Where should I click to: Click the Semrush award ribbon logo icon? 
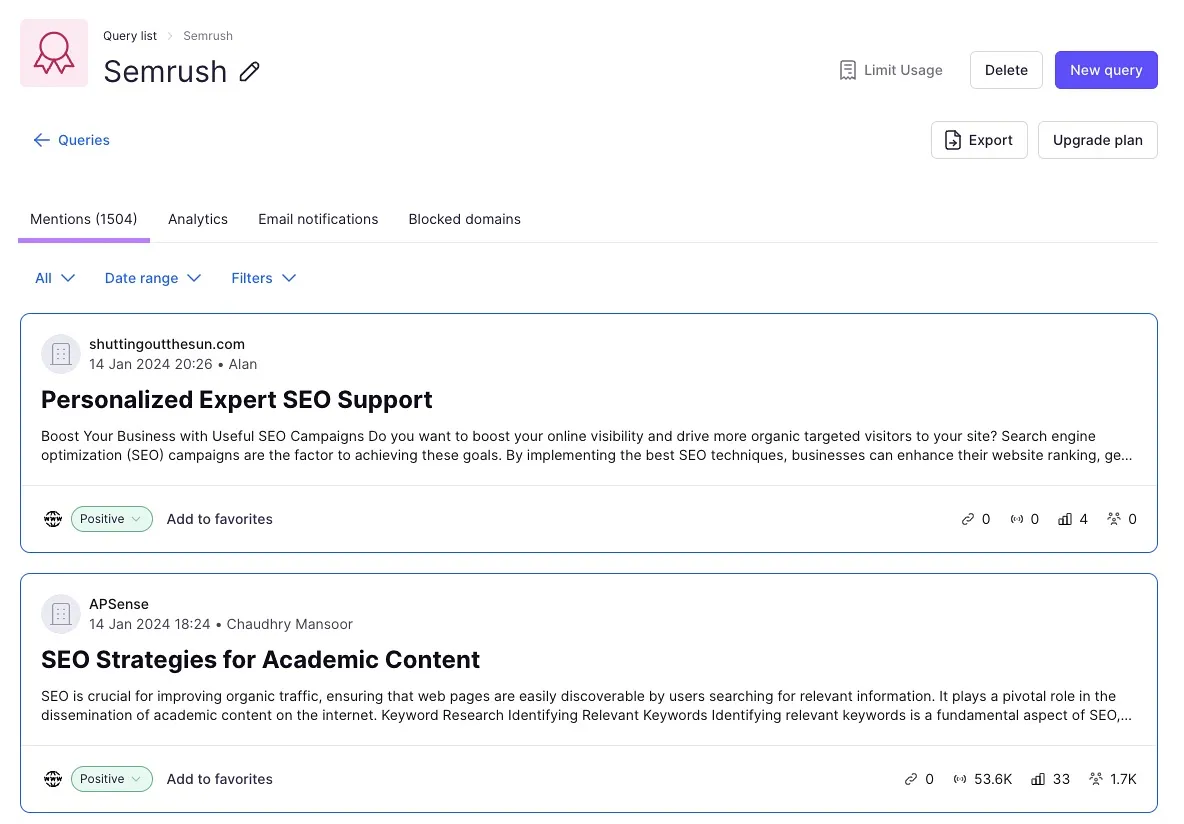pos(54,53)
